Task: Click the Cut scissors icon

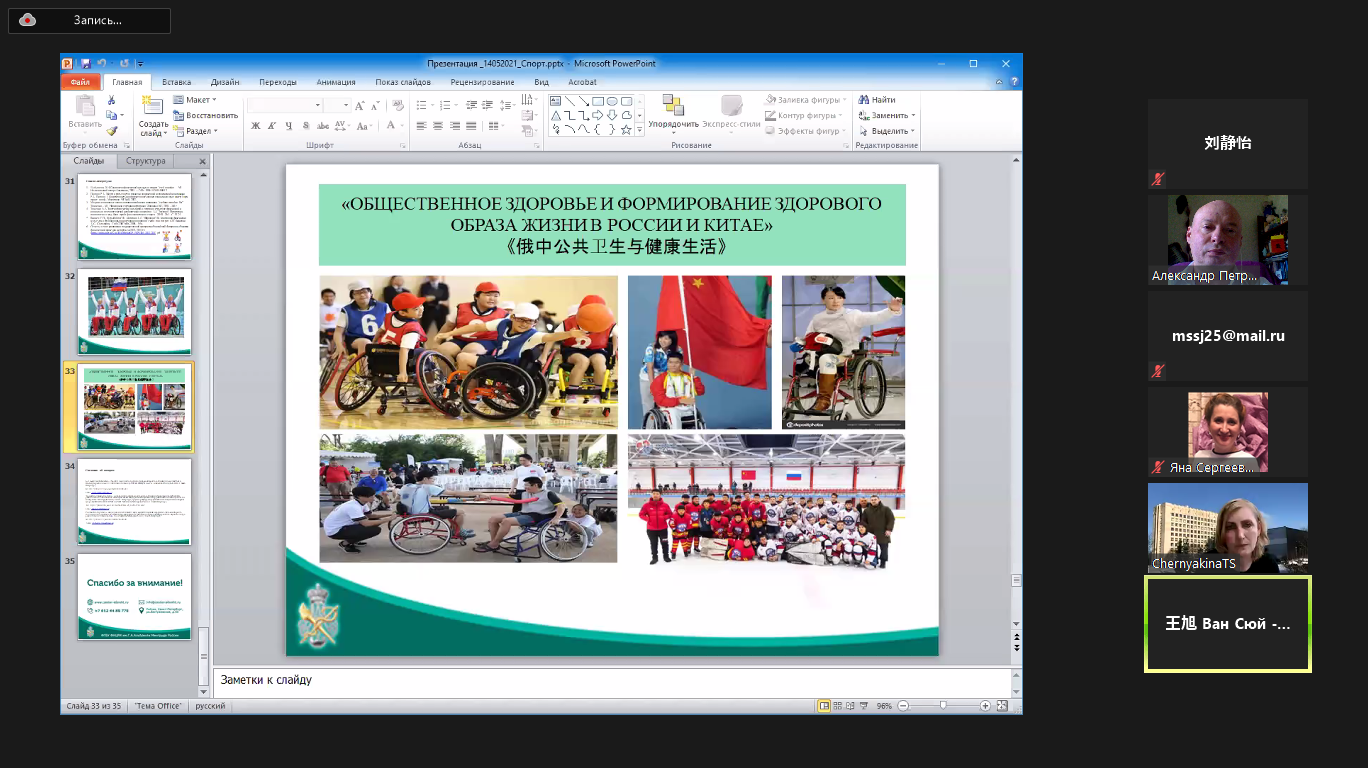Action: [x=112, y=100]
